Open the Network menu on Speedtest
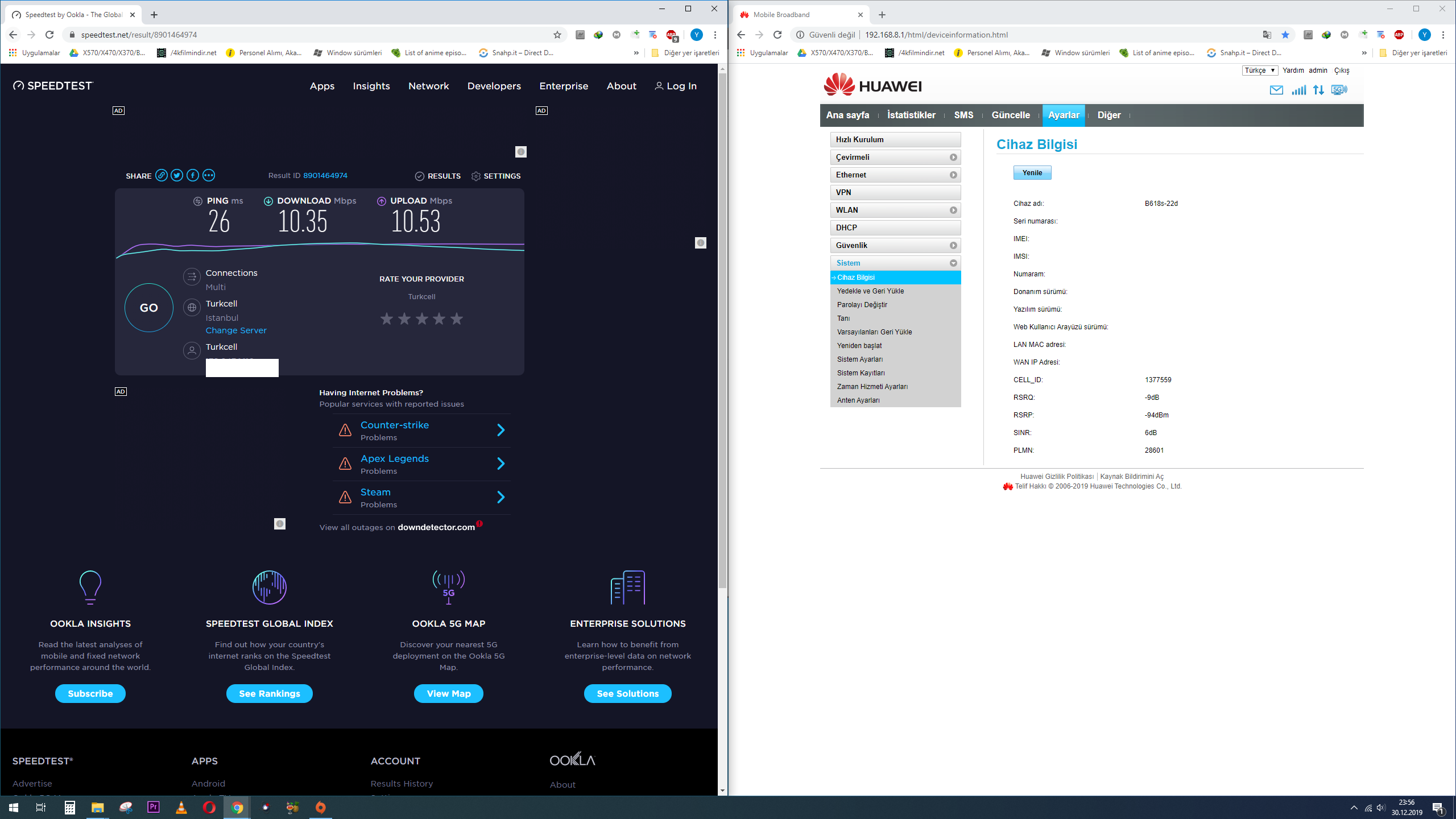Viewport: 1456px width, 819px height. 429,86
